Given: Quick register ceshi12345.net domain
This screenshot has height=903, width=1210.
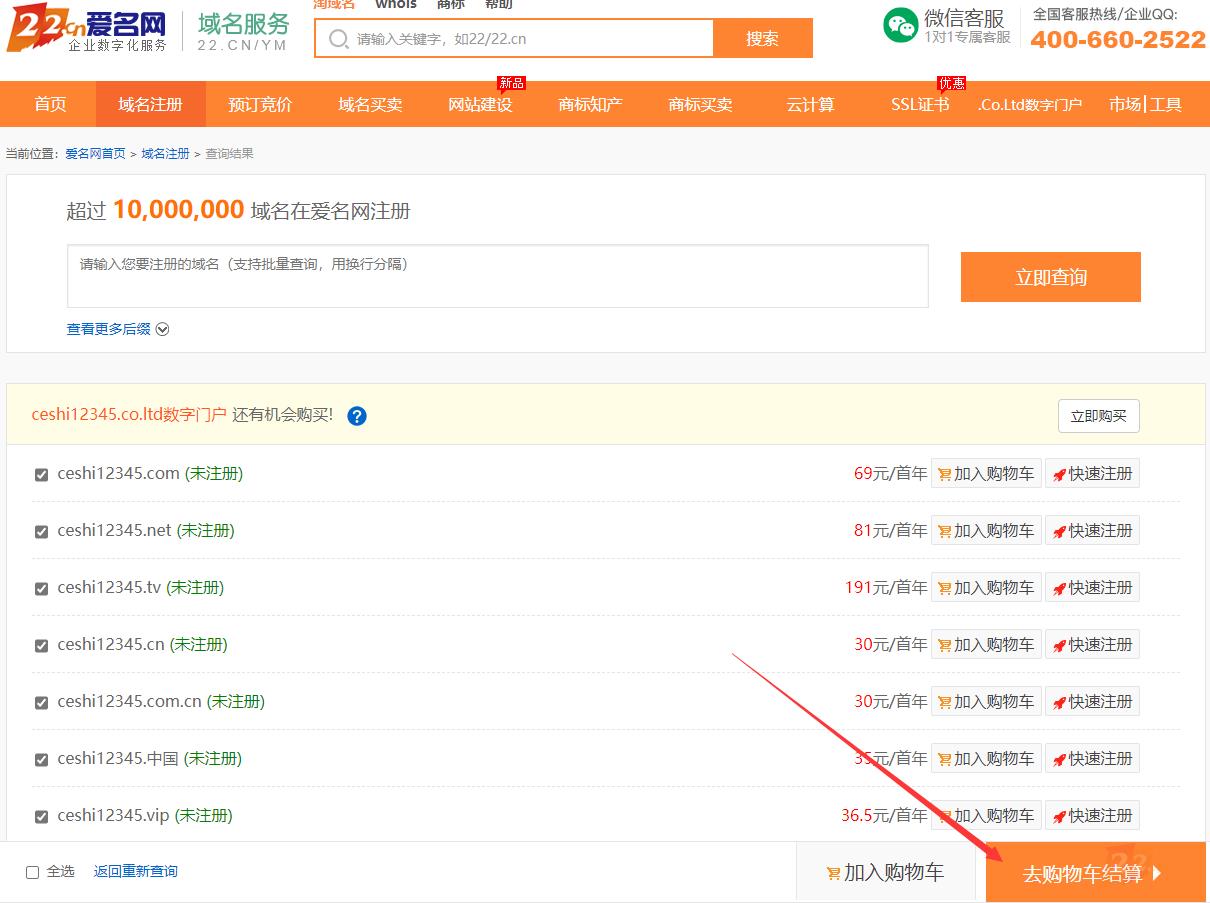Looking at the screenshot, I should (x=1092, y=531).
